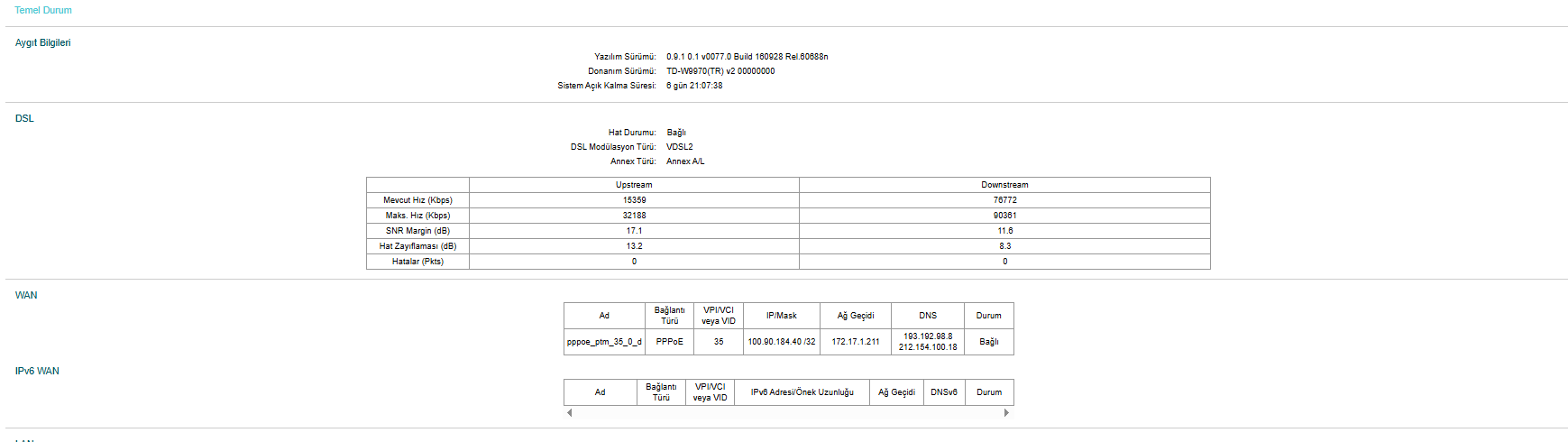Click IP address '100.90.184.40 /32'
The image size is (1568, 442).
click(782, 342)
